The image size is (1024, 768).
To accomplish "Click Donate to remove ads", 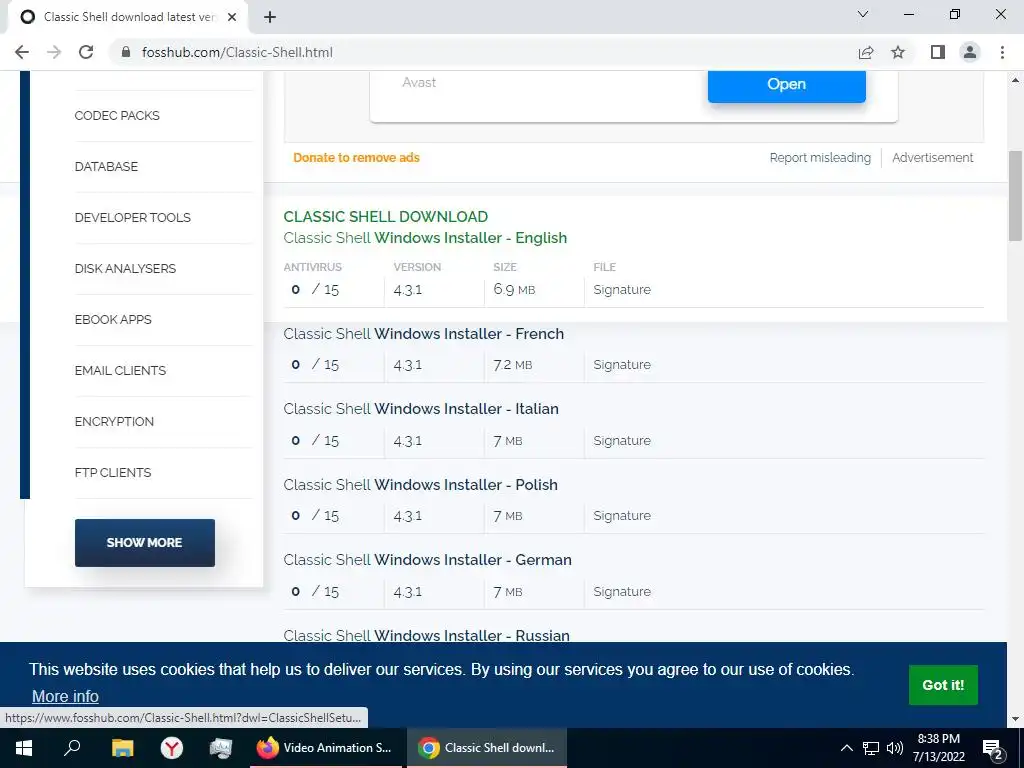I will point(356,157).
